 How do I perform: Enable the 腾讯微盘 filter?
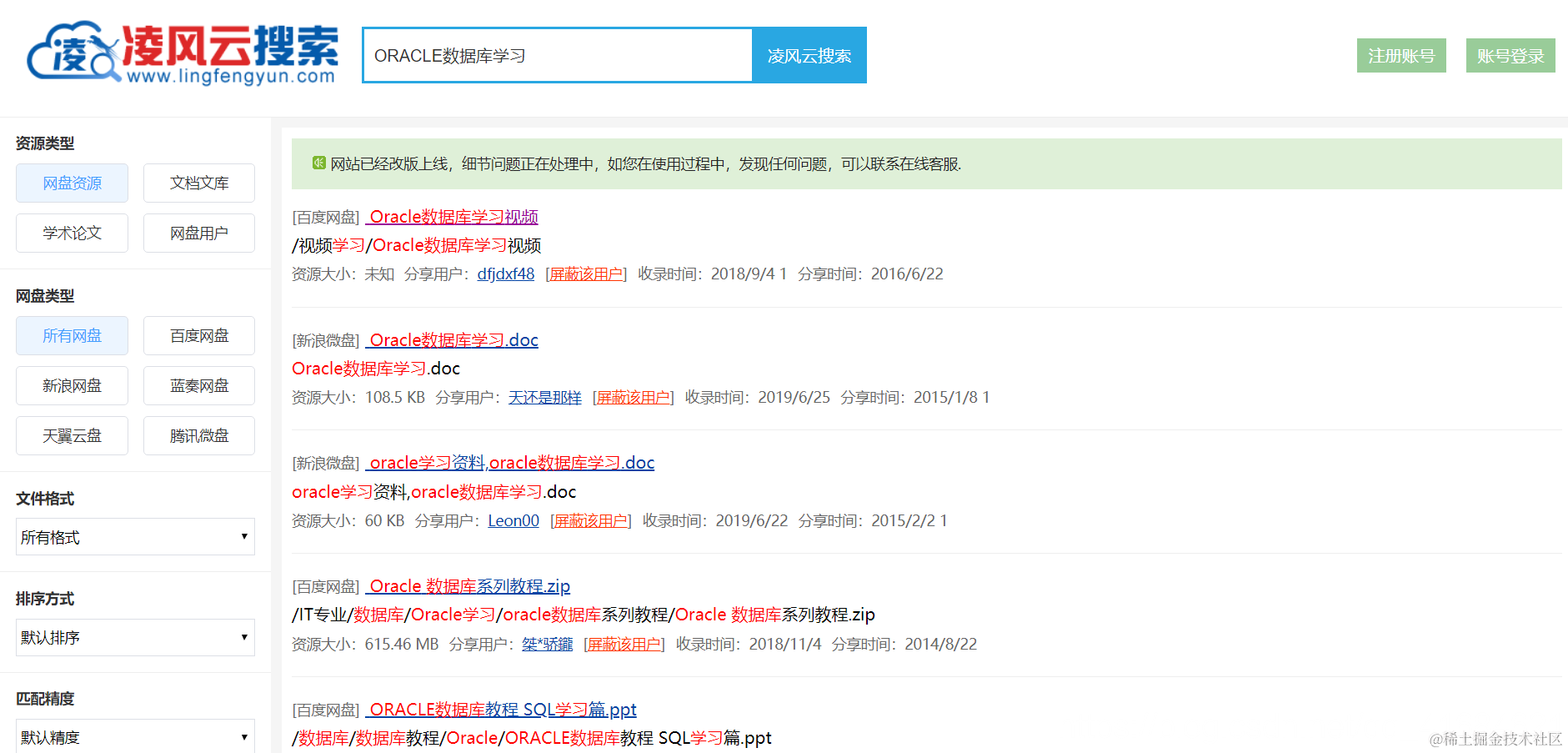[198, 435]
